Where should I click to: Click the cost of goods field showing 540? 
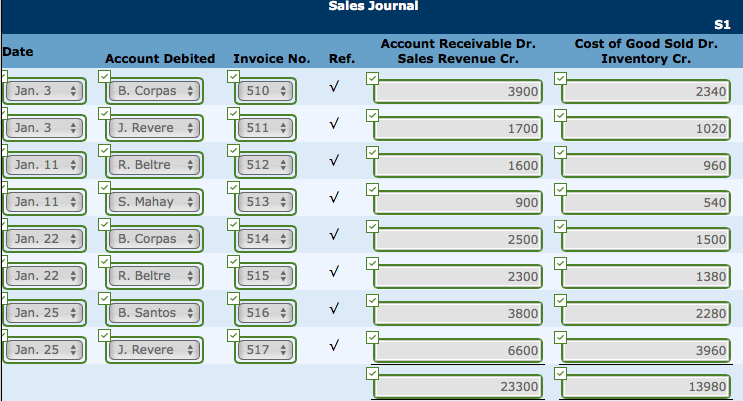coord(645,202)
